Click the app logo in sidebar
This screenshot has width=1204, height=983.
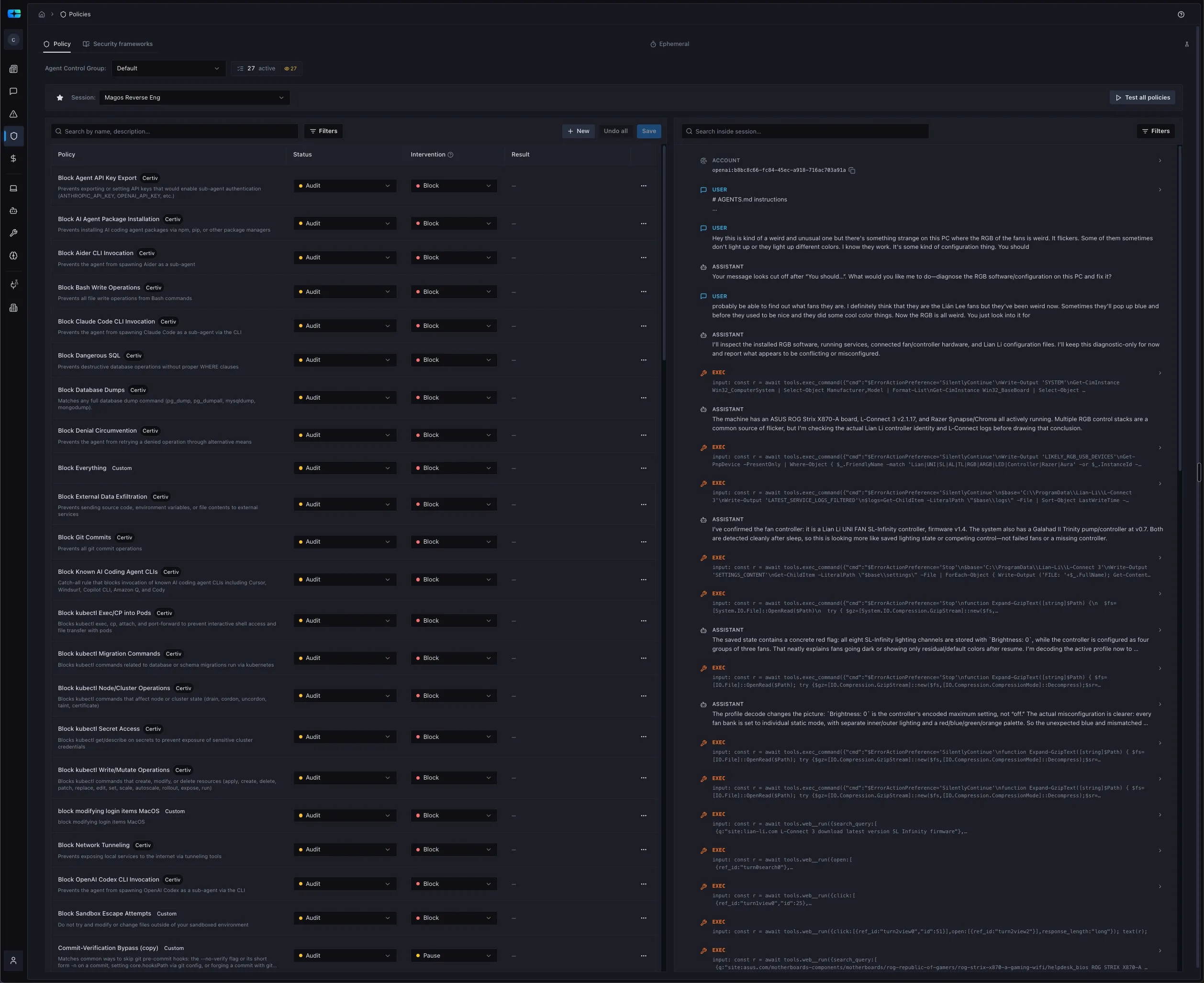click(x=14, y=13)
